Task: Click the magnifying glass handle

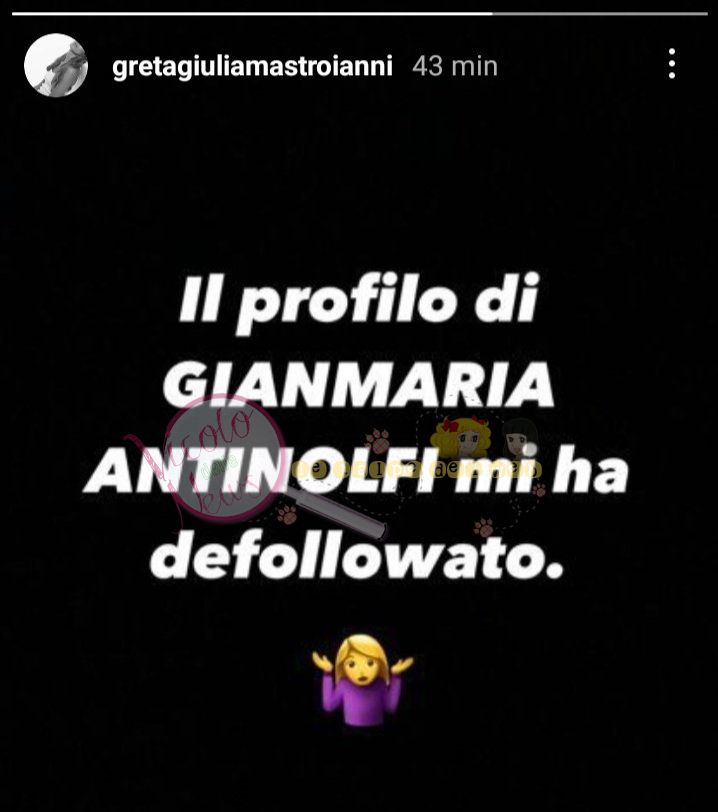Action: tap(334, 515)
